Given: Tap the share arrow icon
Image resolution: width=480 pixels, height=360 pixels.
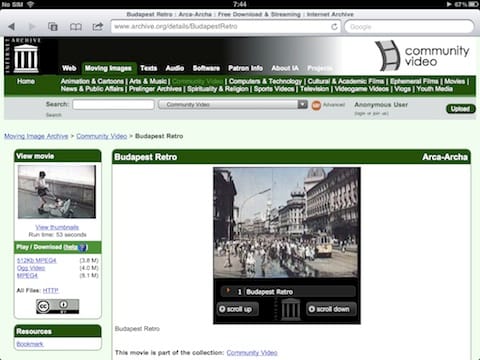Looking at the screenshot, I should pyautogui.click(x=98, y=26).
